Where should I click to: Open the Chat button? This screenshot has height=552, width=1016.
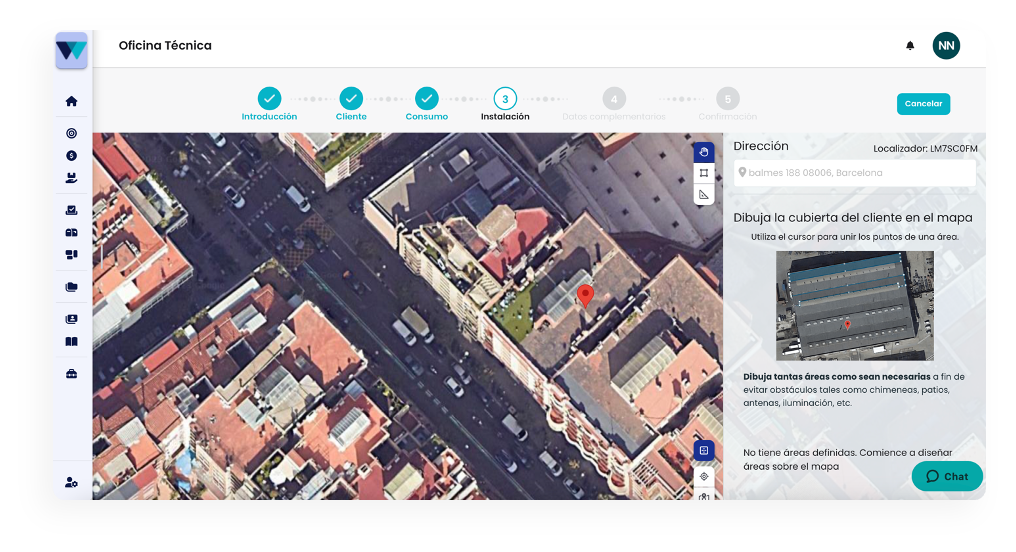coord(947,476)
